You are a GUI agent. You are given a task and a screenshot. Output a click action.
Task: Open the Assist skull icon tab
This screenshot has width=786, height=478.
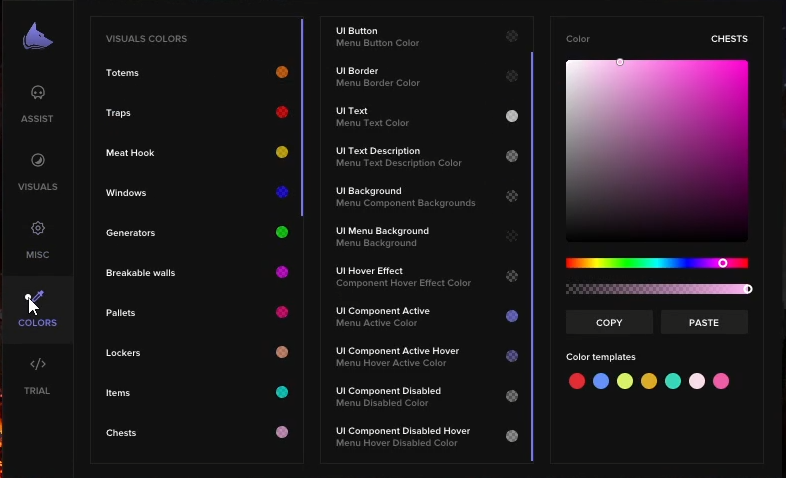[38, 93]
